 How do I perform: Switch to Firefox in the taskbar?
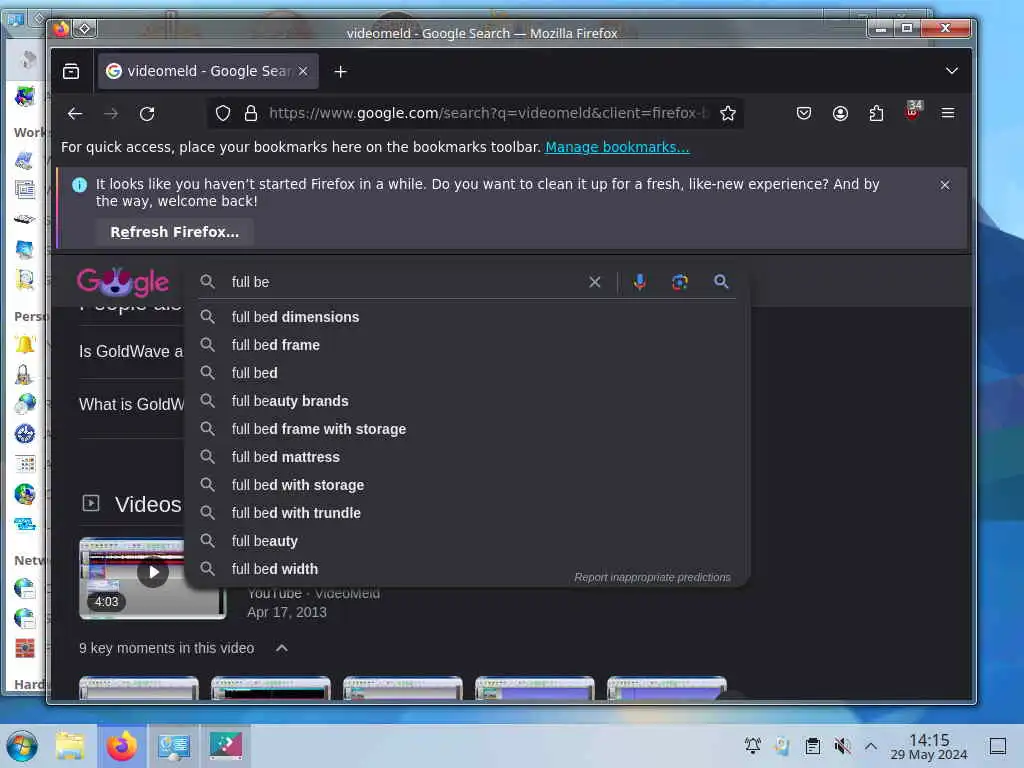(122, 746)
